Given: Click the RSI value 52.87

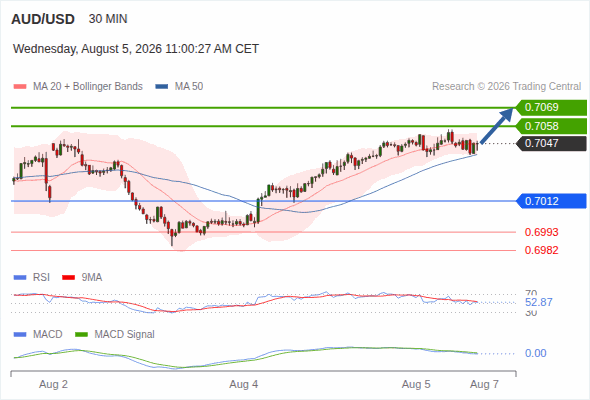Looking at the screenshot, I should point(539,302).
